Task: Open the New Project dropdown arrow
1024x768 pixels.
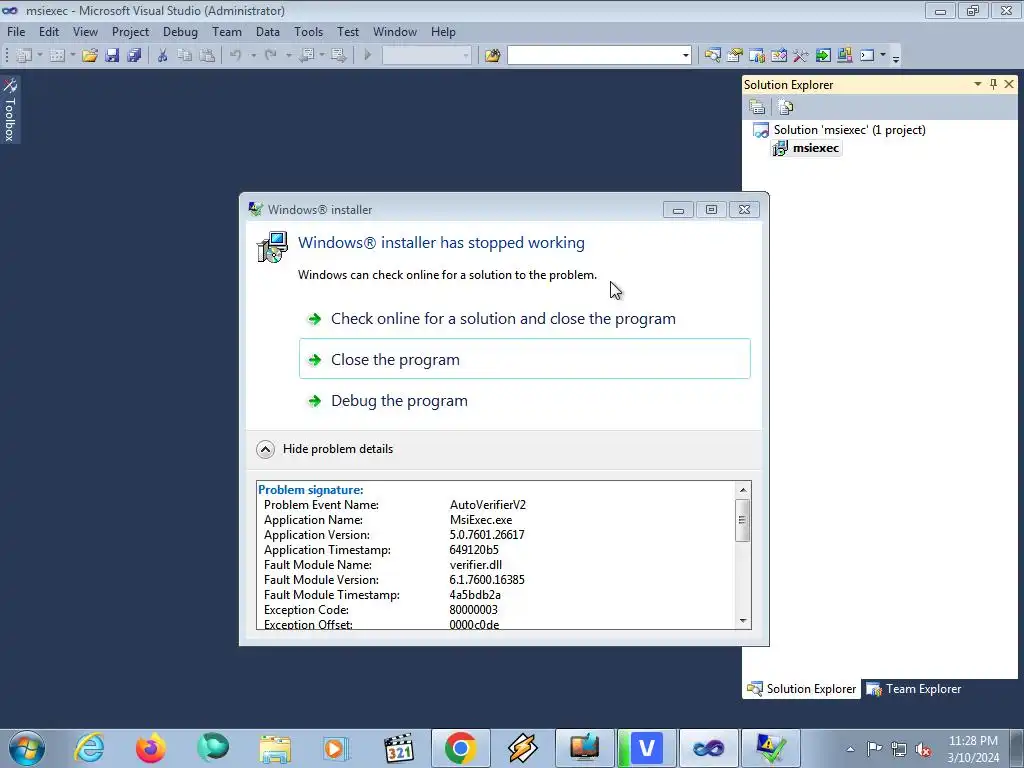Action: tap(39, 56)
